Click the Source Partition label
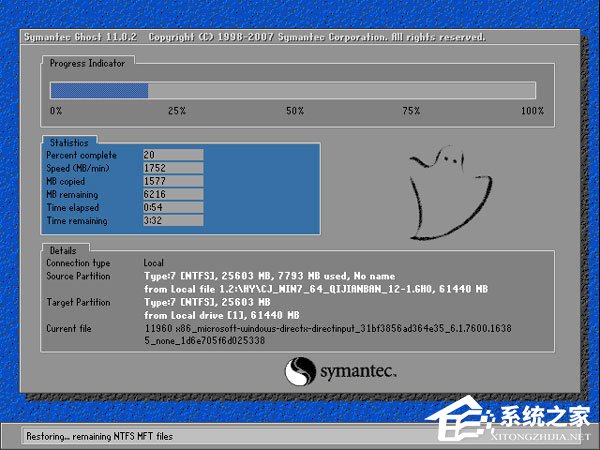The image size is (600, 450). (78, 275)
